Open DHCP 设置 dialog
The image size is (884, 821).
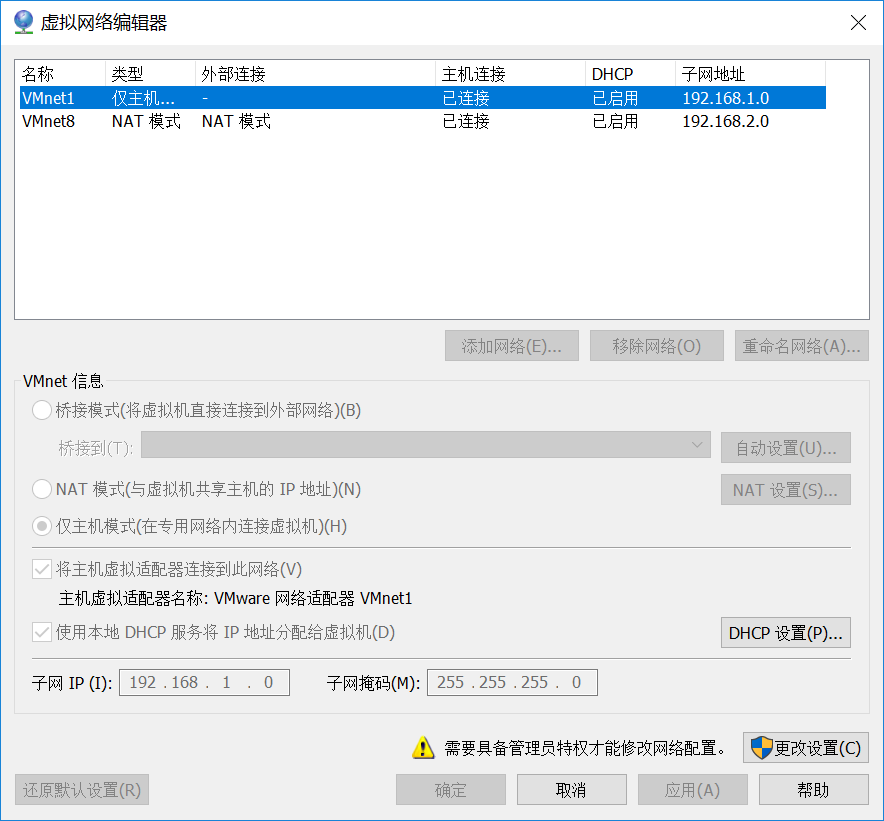pos(786,632)
